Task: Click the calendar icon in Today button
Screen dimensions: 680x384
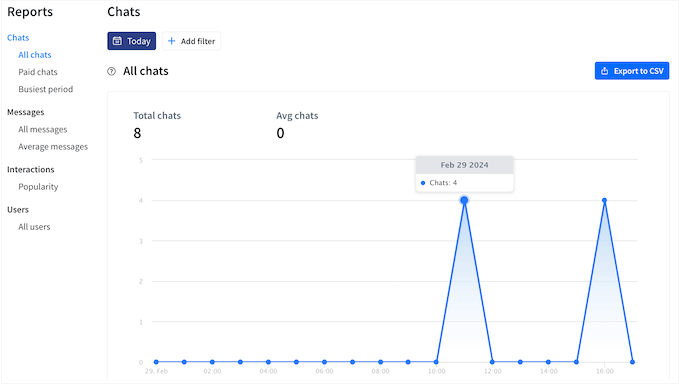Action: pos(117,41)
